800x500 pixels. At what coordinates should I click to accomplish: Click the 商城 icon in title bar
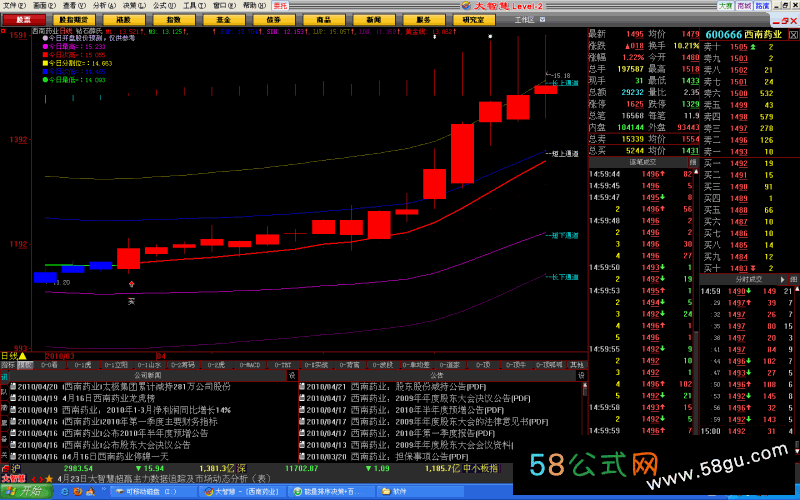coord(744,6)
